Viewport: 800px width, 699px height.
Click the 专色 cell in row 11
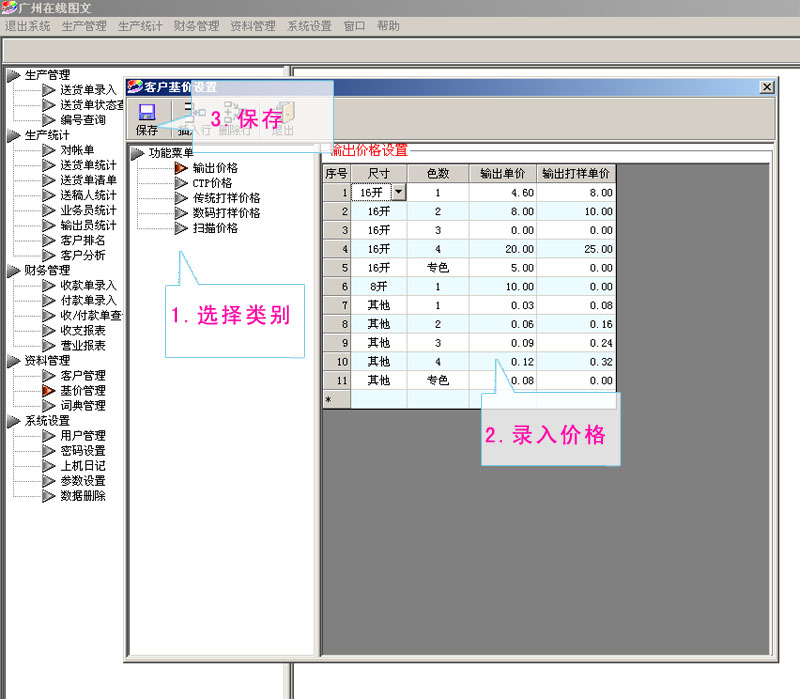[x=438, y=381]
